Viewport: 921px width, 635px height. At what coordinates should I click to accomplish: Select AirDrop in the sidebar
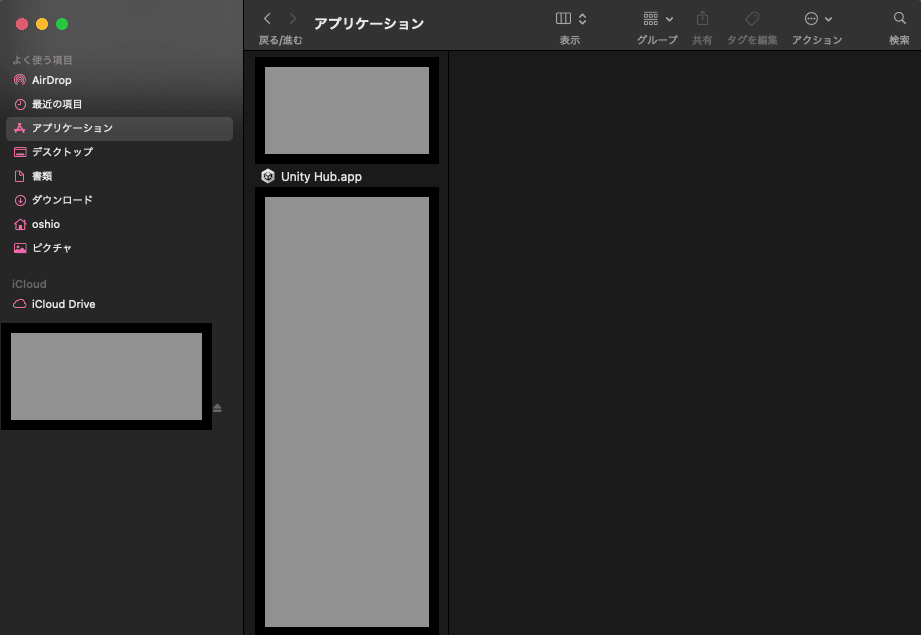[x=119, y=80]
